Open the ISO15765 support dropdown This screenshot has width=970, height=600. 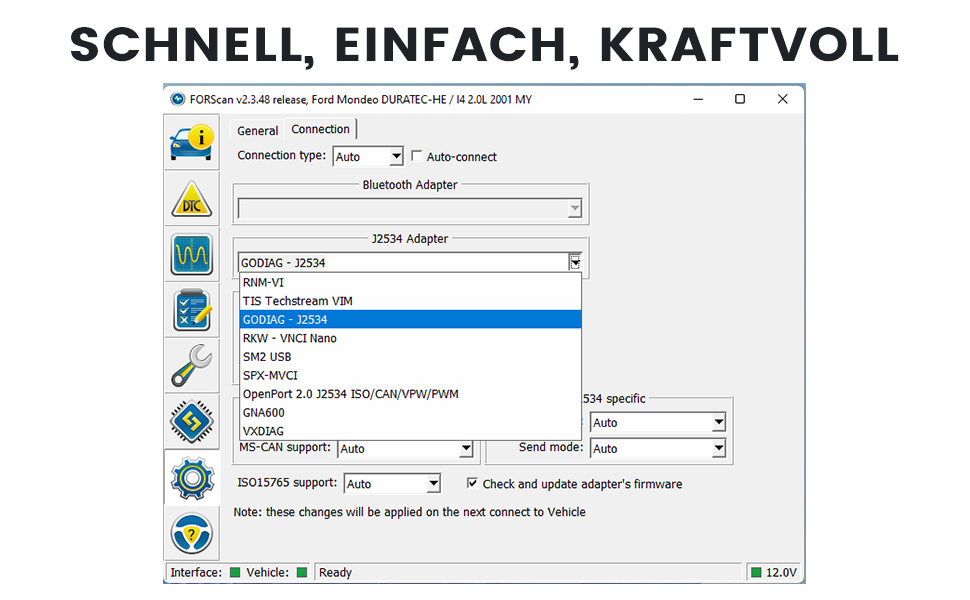[433, 484]
